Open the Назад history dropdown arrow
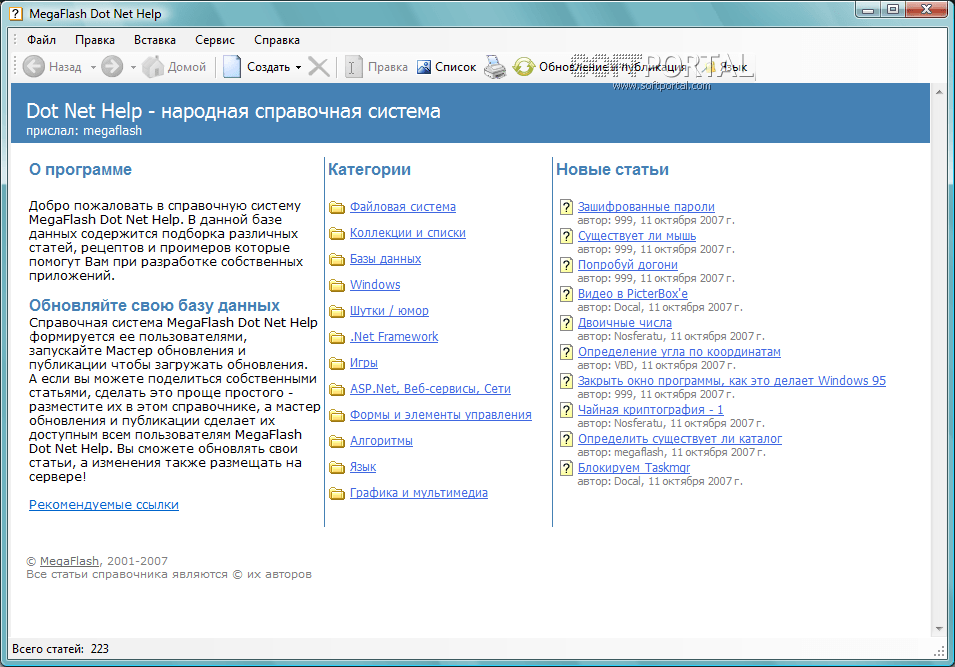The image size is (955, 667). coord(93,67)
